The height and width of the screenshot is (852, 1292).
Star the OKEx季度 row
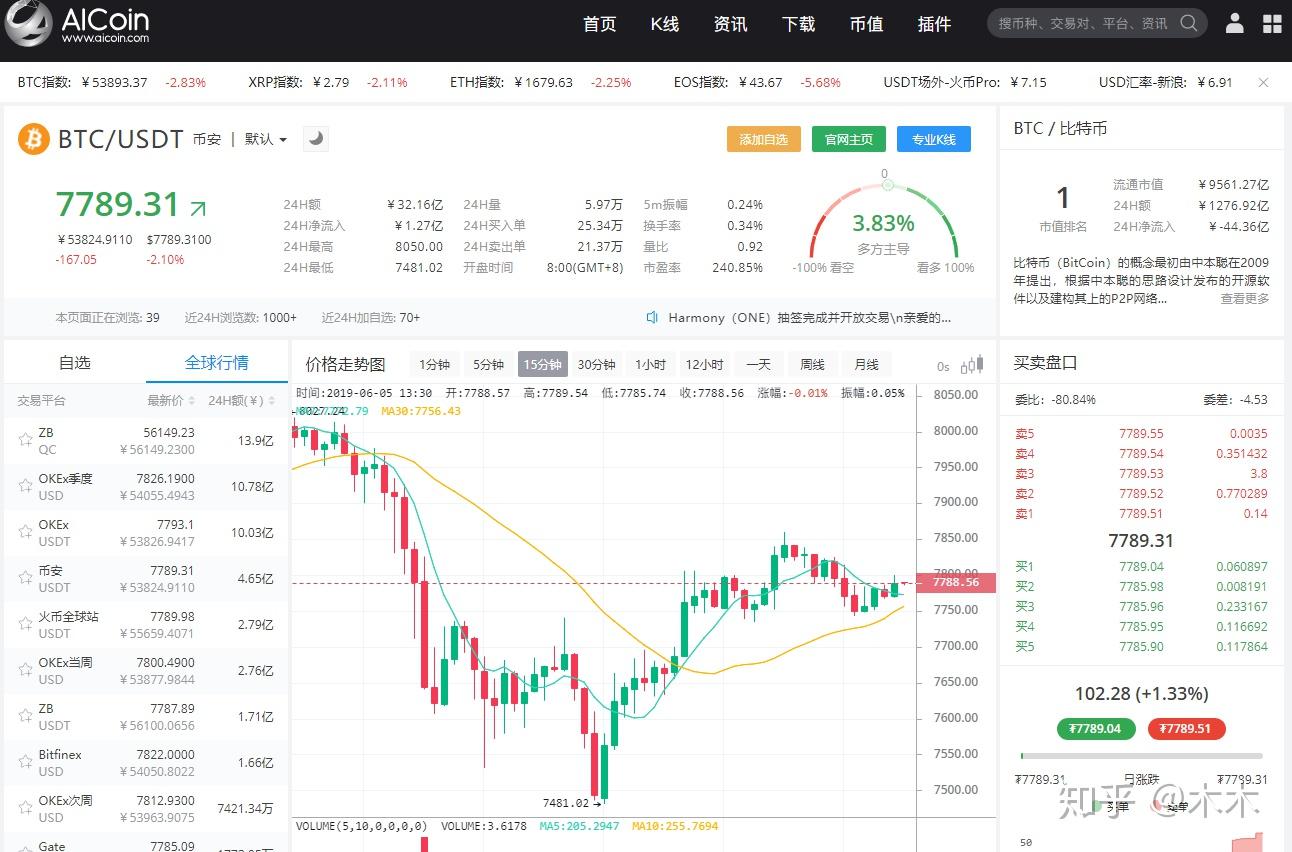[26, 486]
